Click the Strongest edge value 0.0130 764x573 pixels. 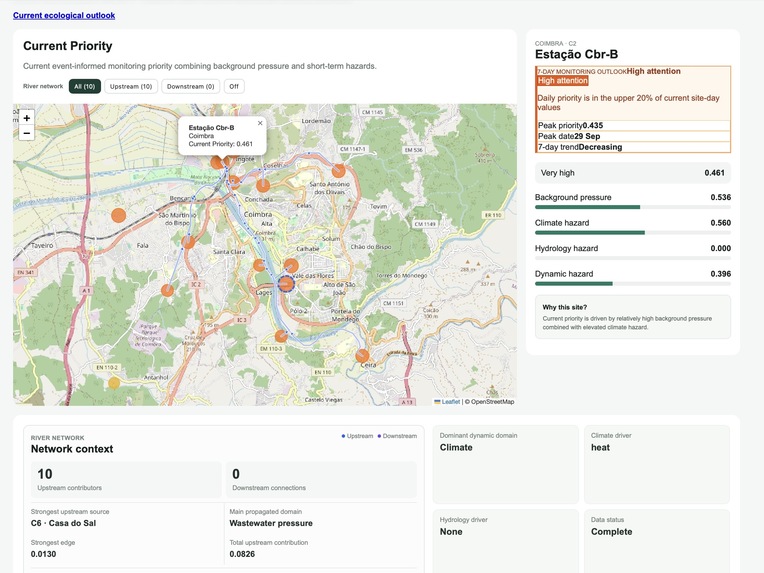click(43, 554)
